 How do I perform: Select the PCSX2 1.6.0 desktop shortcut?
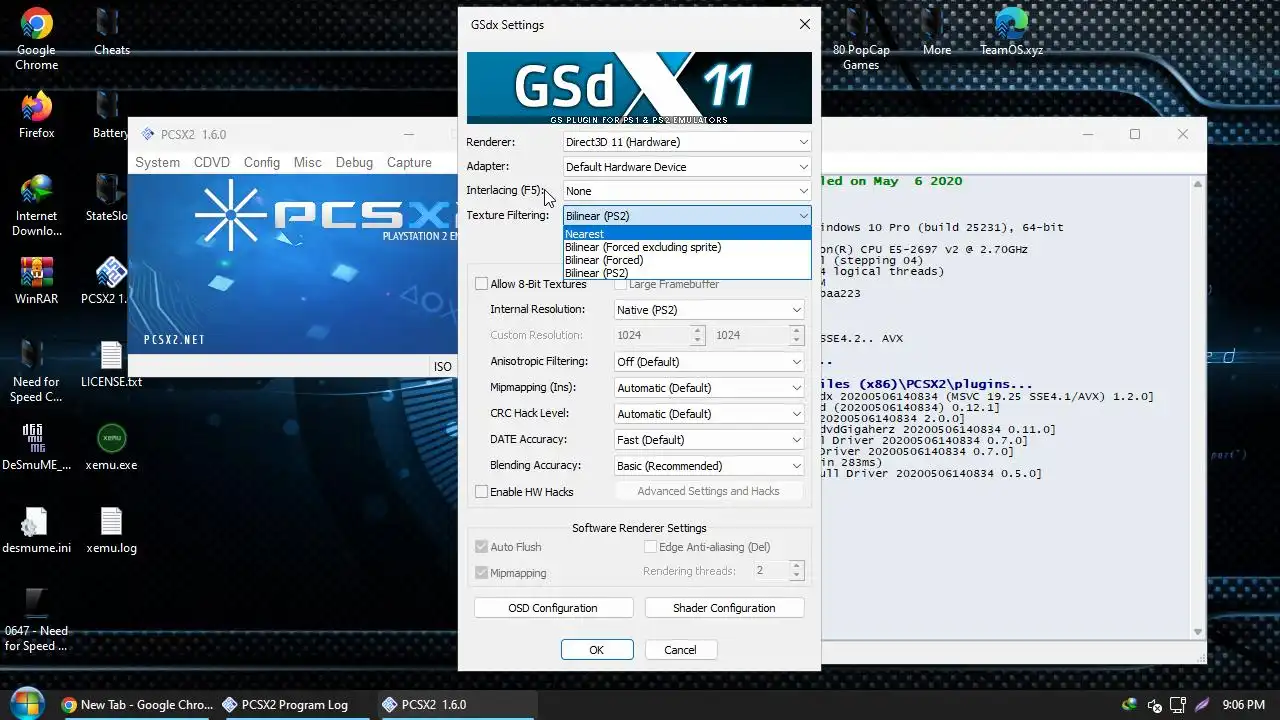tap(106, 281)
